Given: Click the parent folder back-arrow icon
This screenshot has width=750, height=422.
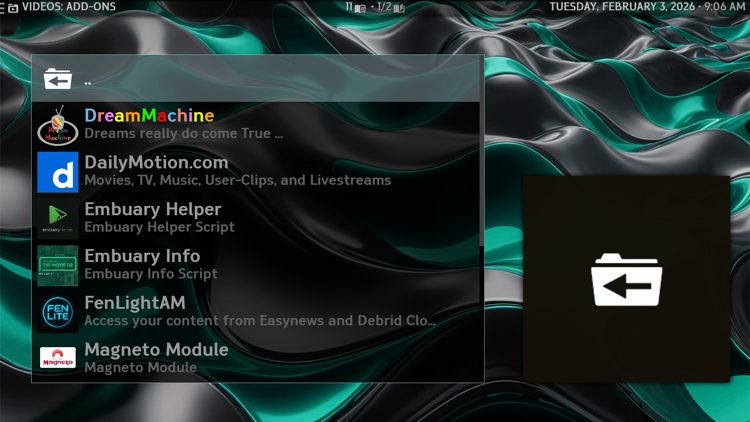Looking at the screenshot, I should pyautogui.click(x=57, y=79).
